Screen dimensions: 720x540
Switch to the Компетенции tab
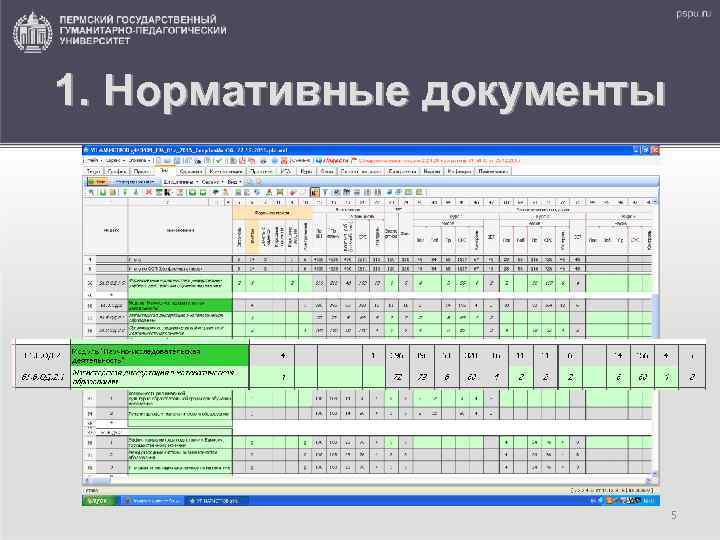[225, 172]
